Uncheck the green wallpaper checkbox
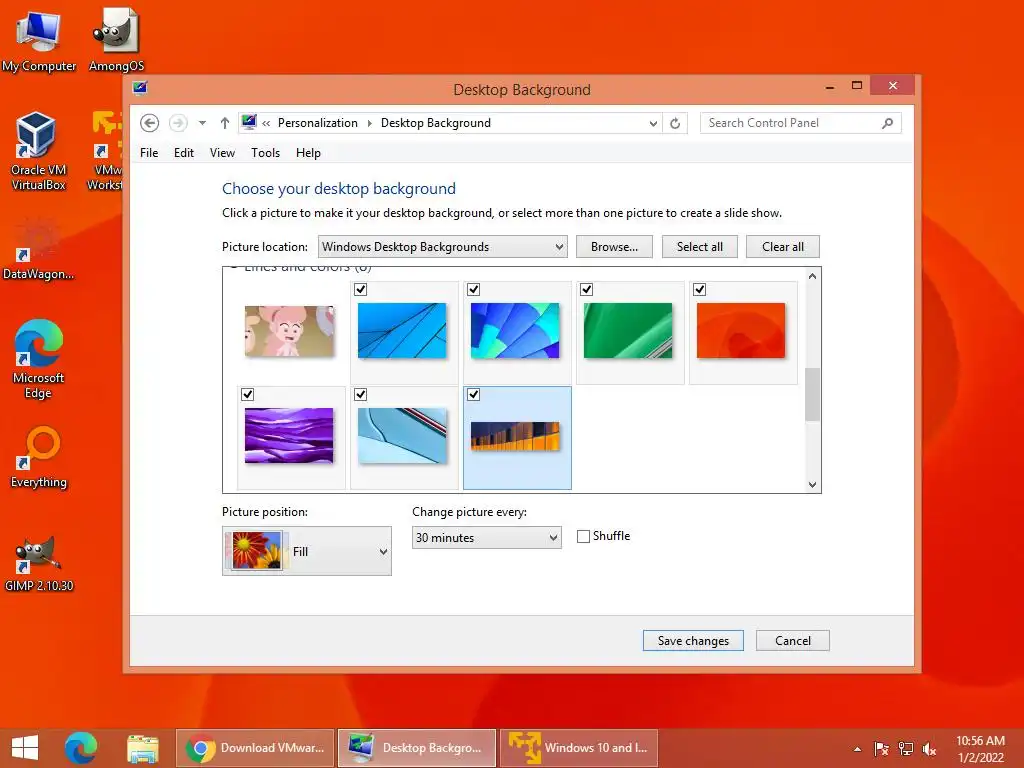This screenshot has height=768, width=1024. point(586,289)
